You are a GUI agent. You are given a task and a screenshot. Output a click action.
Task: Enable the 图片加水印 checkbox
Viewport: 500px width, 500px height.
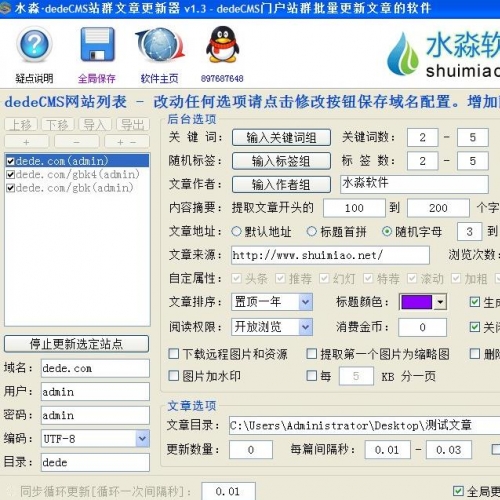174,376
